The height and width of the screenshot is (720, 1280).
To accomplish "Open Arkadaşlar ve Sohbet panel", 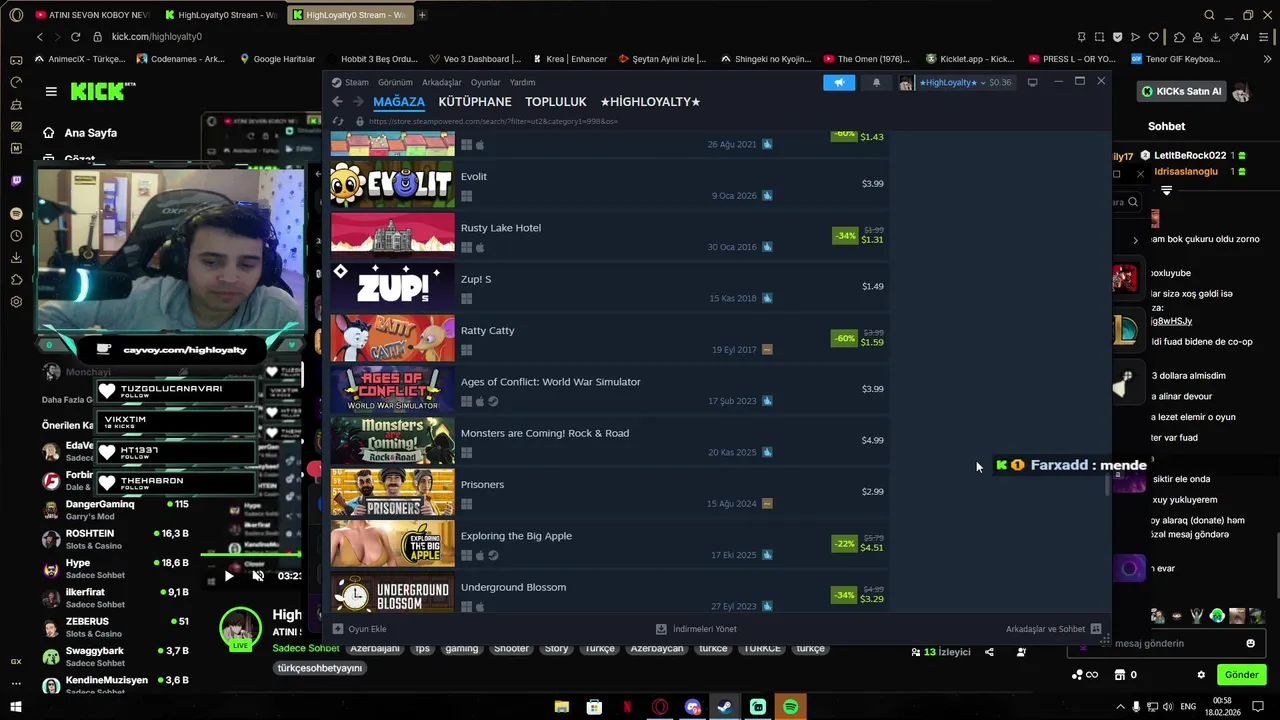I will pos(1053,629).
